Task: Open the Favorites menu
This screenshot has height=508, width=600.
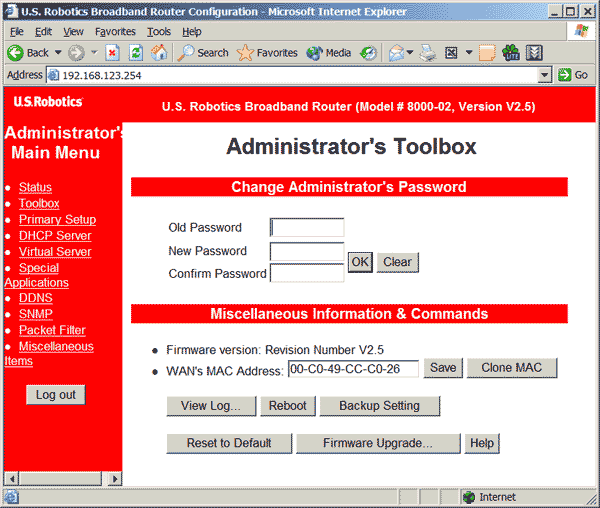Action: pos(115,32)
